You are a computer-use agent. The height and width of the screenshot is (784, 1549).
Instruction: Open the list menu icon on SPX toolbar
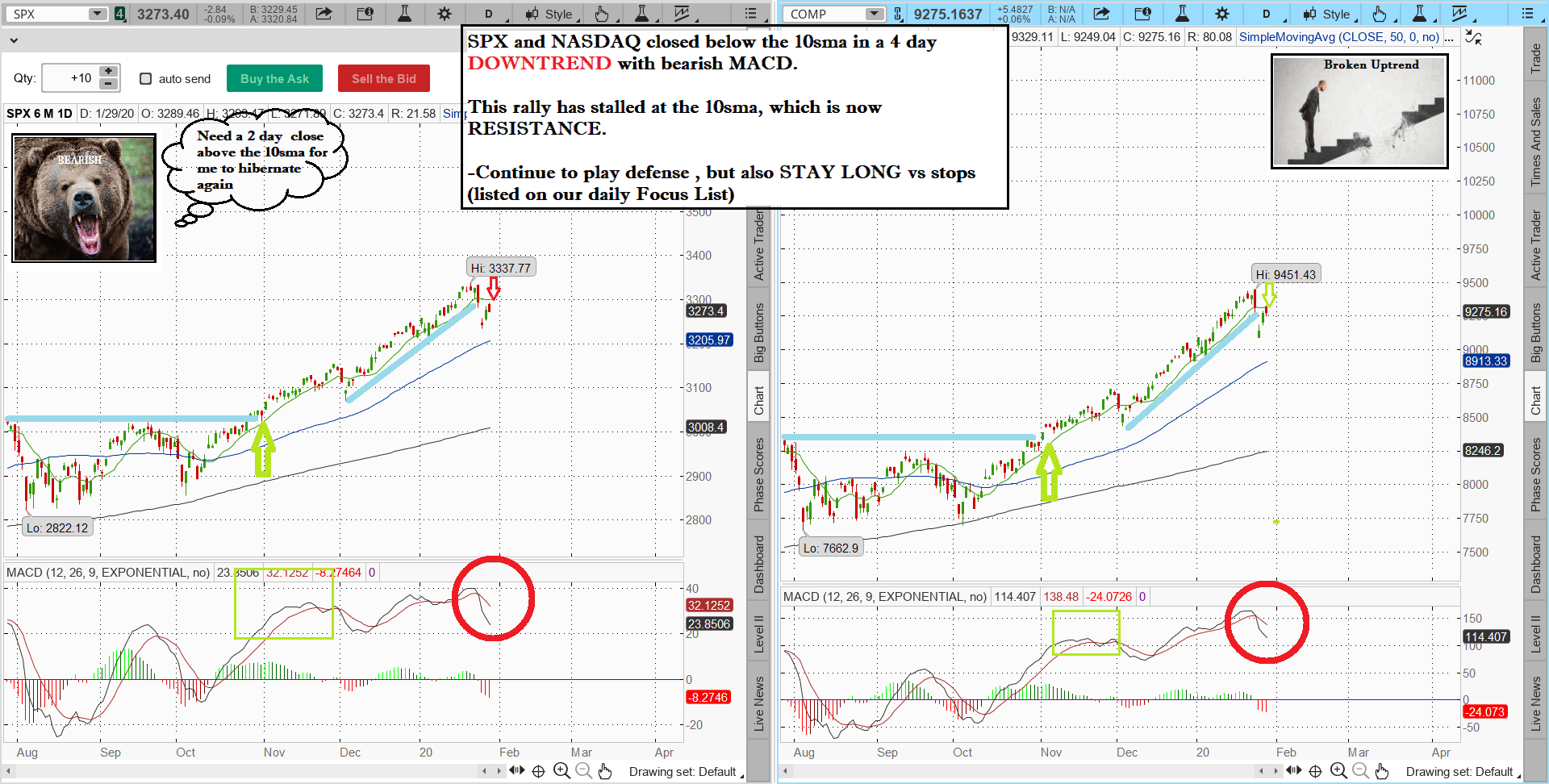[x=750, y=14]
